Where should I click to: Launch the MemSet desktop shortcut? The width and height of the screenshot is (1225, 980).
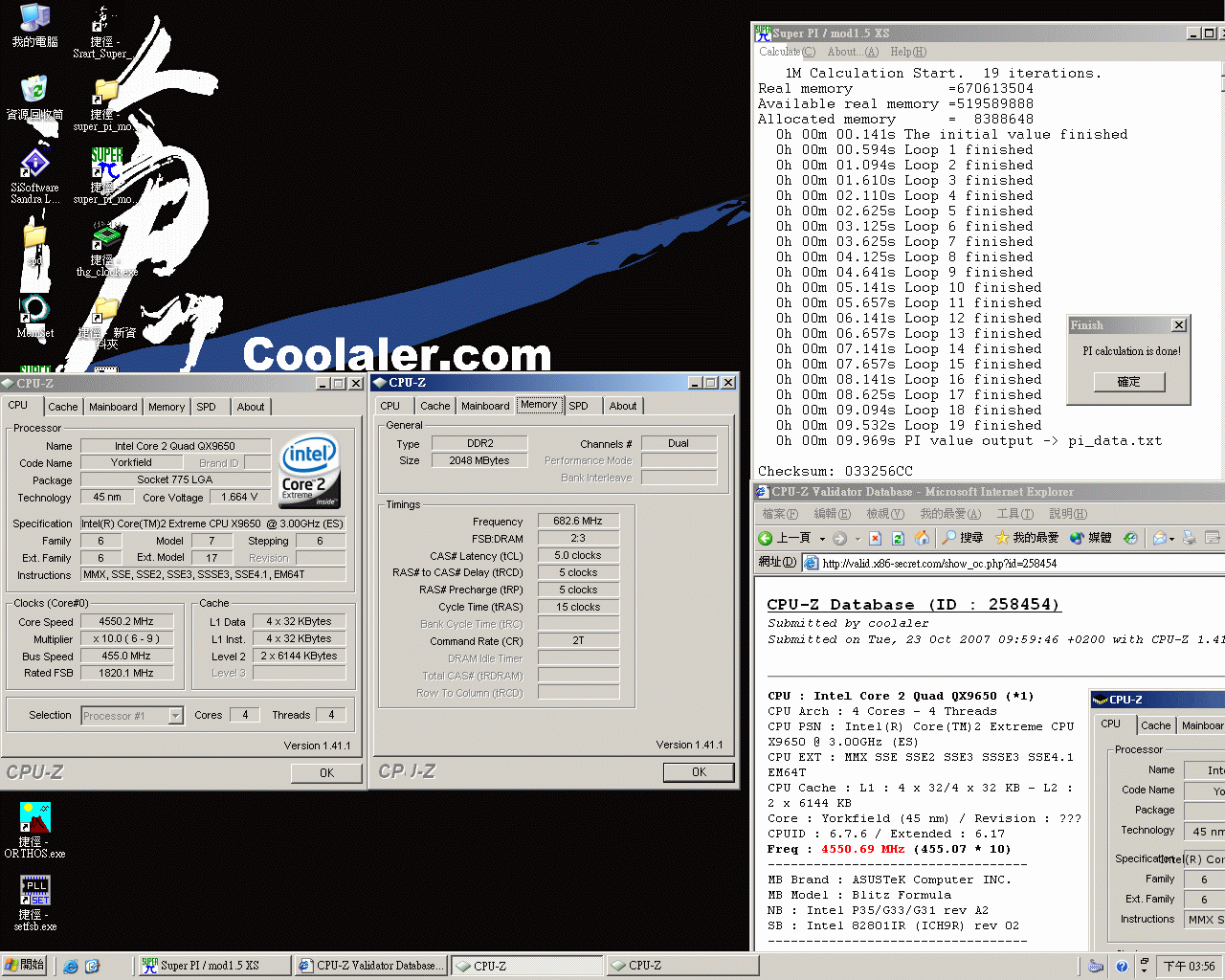pyautogui.click(x=34, y=316)
